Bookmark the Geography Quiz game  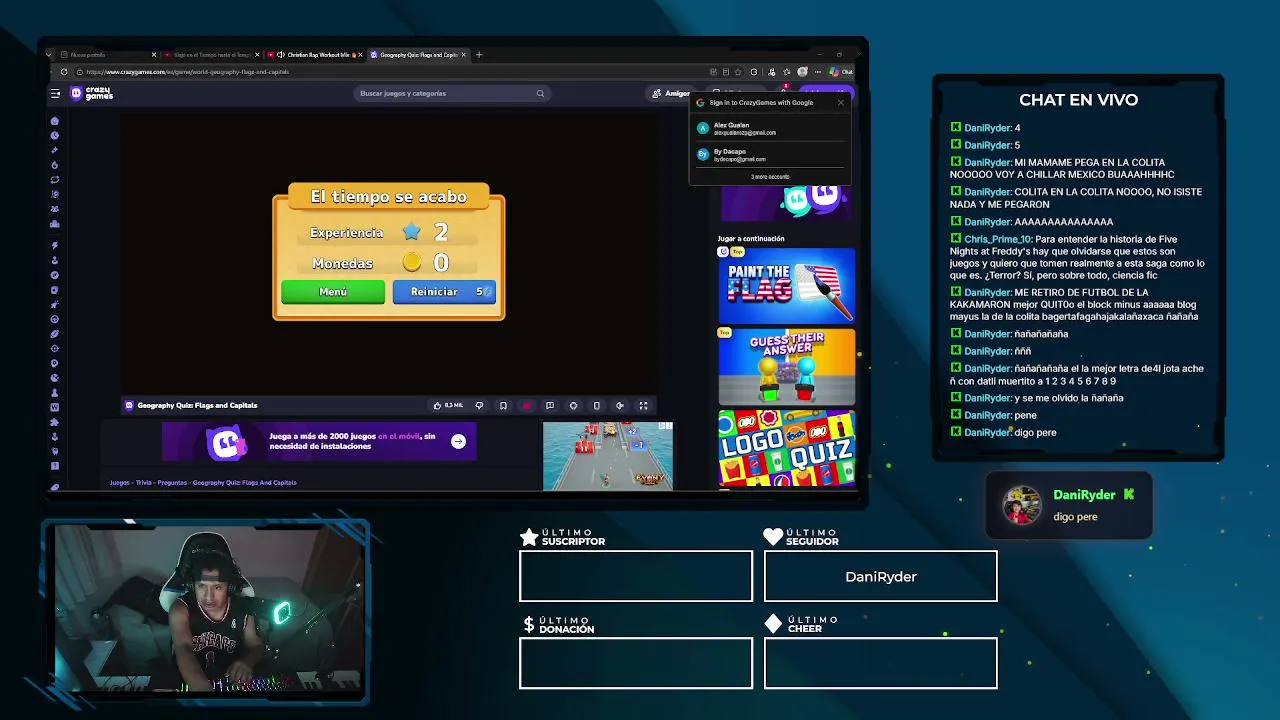coord(503,405)
